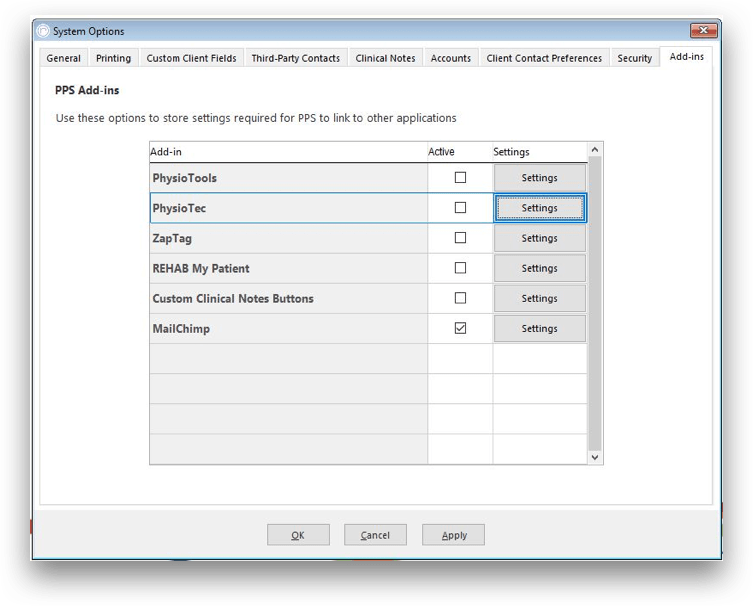Click the Cancel button
The height and width of the screenshot is (606, 753).
click(x=375, y=535)
